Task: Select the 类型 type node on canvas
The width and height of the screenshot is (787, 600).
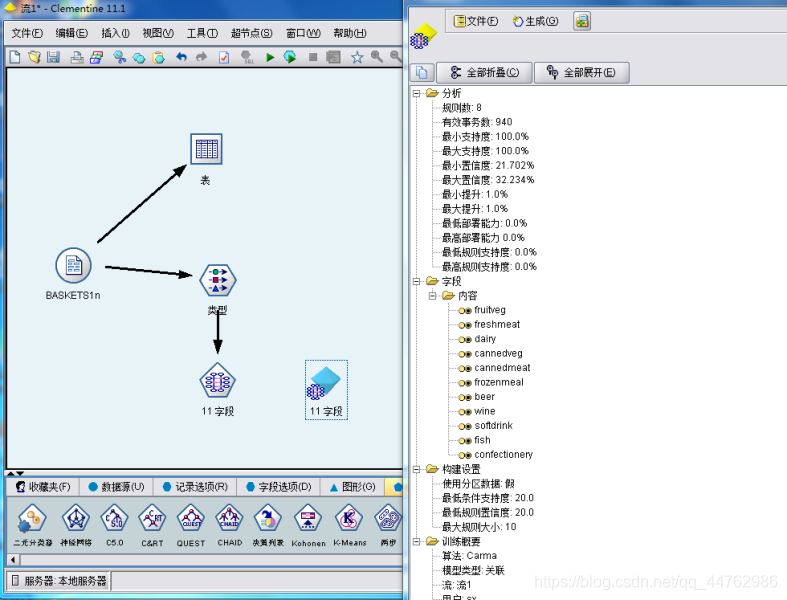Action: coord(218,280)
